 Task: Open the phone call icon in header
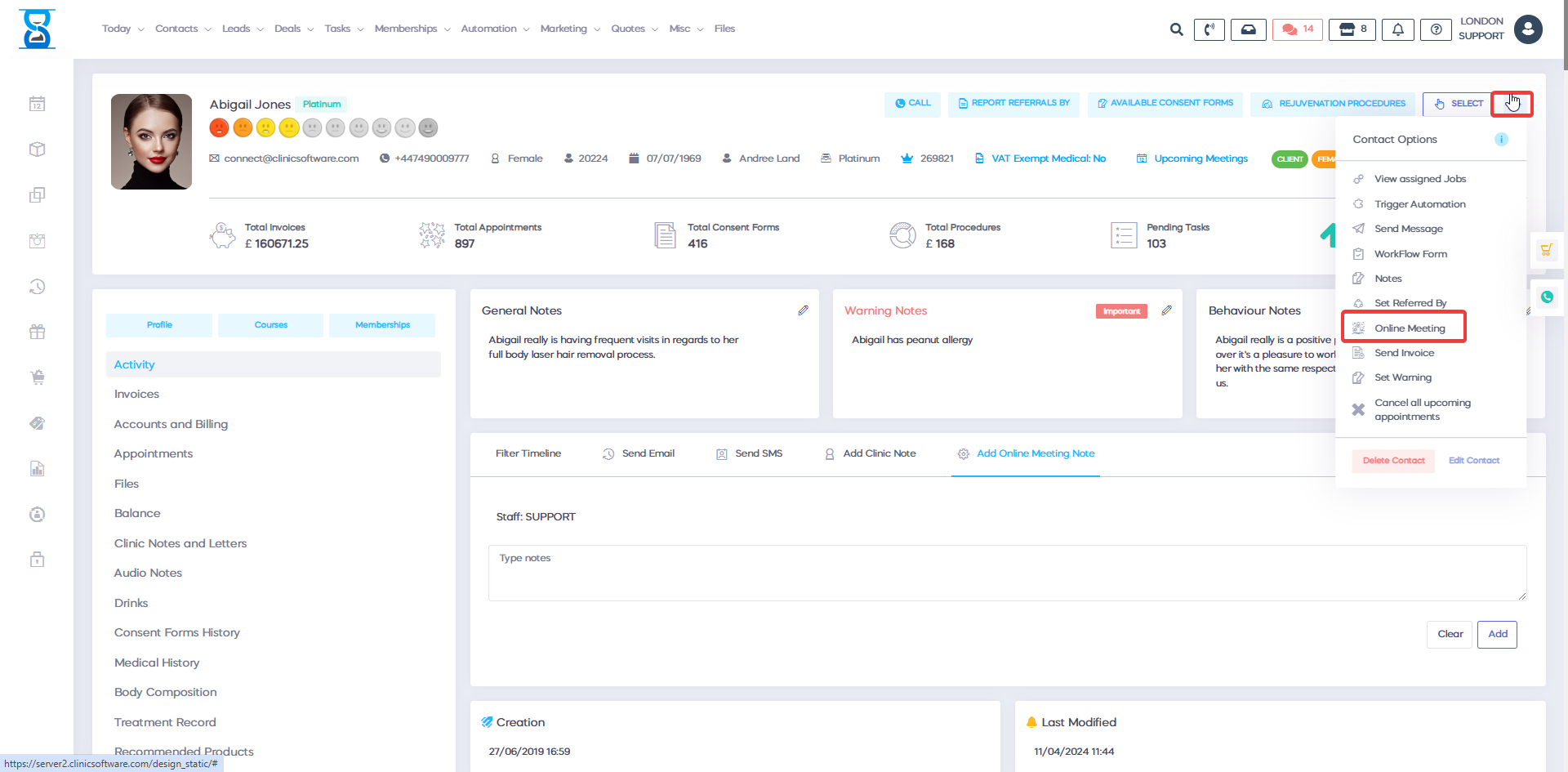coord(1209,29)
